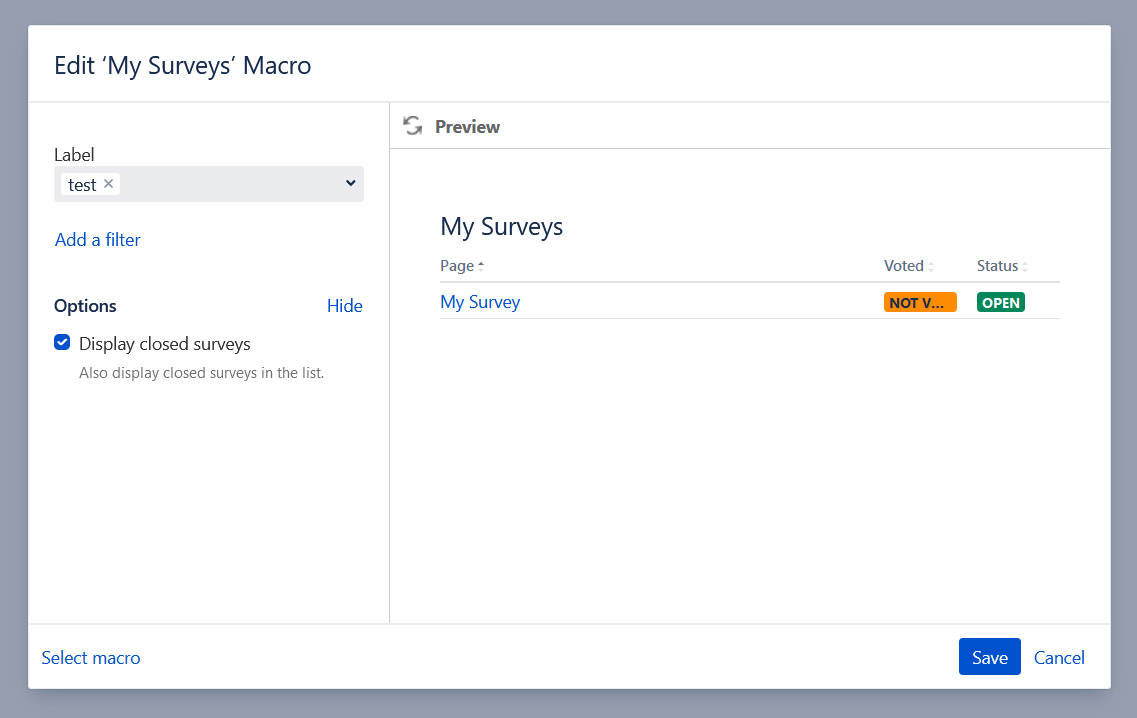The height and width of the screenshot is (718, 1137).
Task: Click the green OPEN status badge
Action: point(1000,301)
